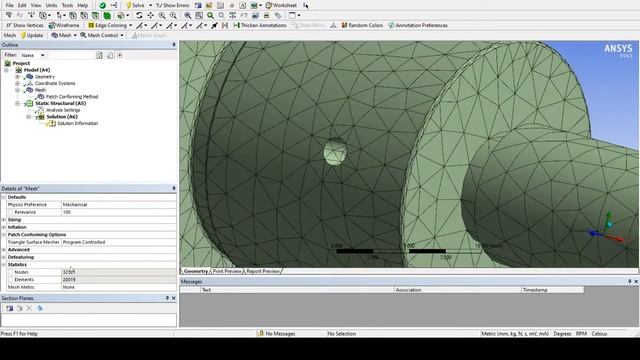Screen dimensions: 640x360
Task: Open the Help menu
Action: click(x=82, y=5)
